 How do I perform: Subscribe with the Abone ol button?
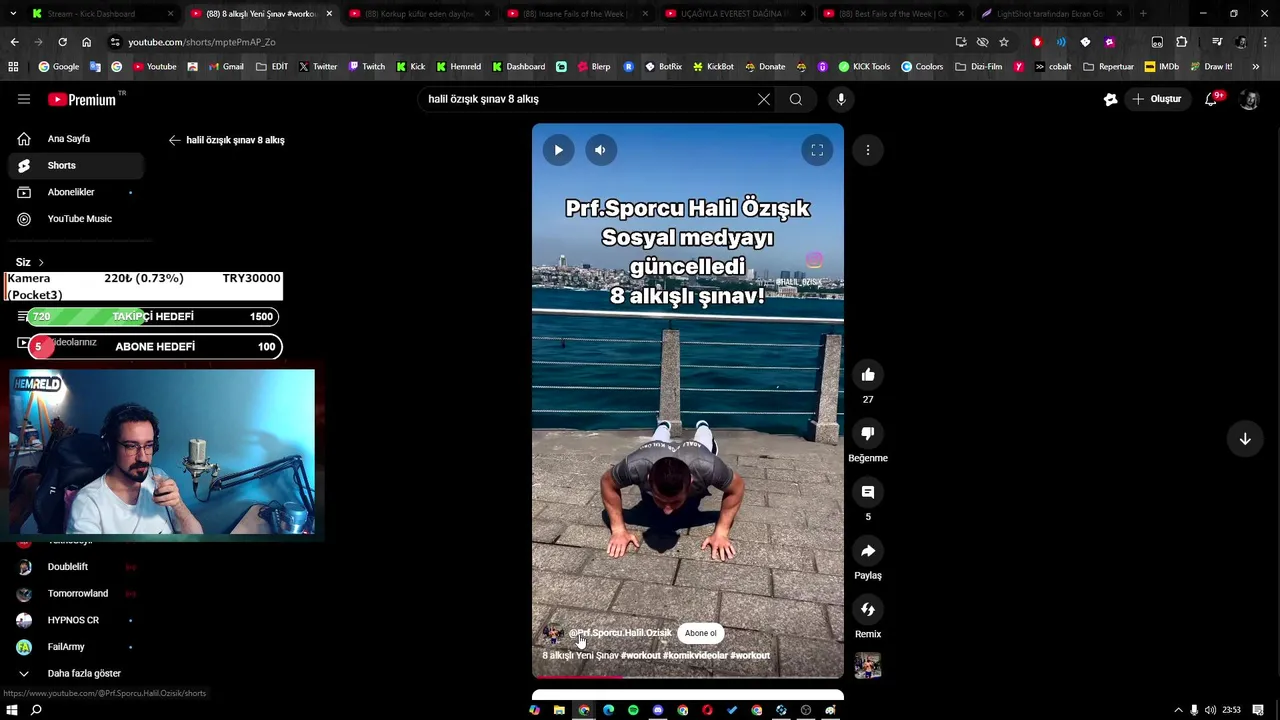click(700, 633)
